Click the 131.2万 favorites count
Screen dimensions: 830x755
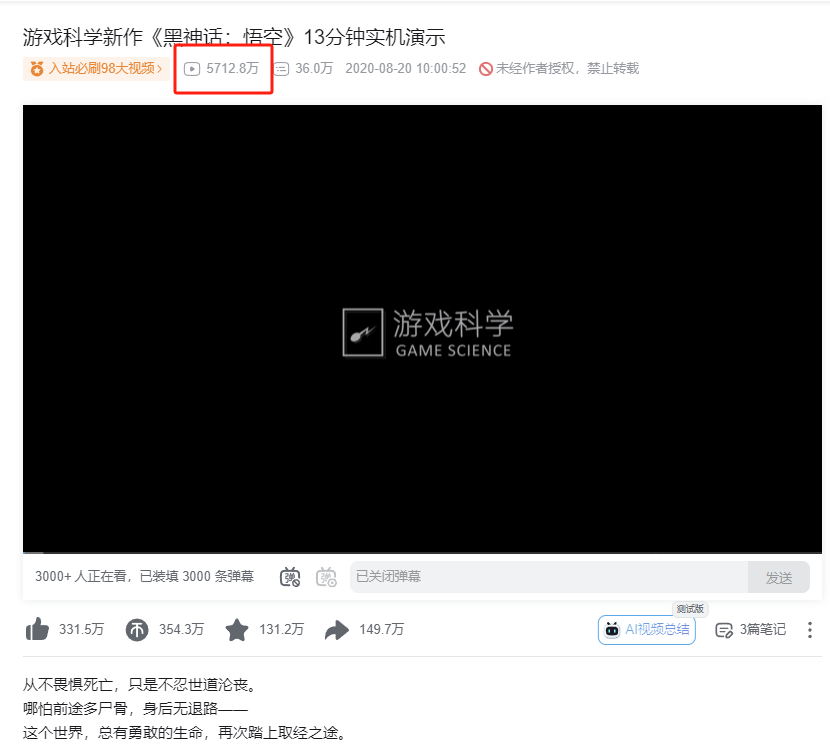[x=281, y=630]
